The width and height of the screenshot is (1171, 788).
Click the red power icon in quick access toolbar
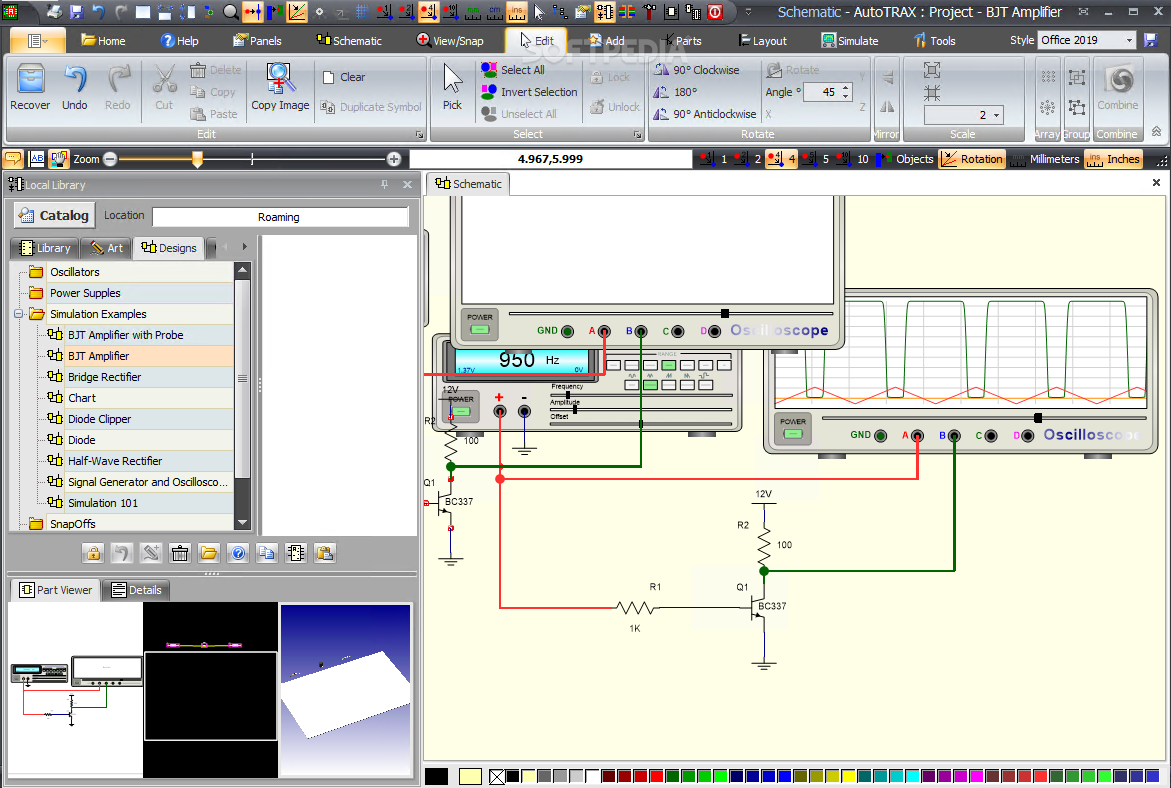[715, 11]
